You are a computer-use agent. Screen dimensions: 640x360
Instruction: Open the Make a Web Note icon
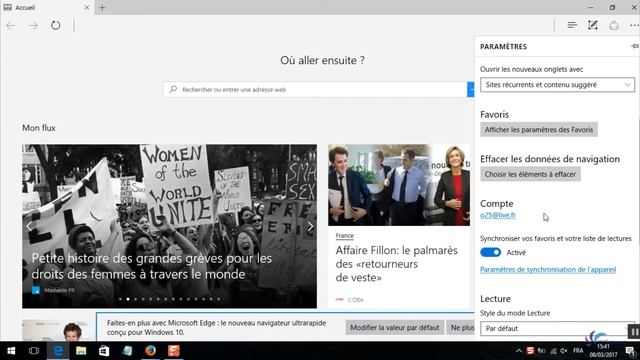tap(593, 25)
